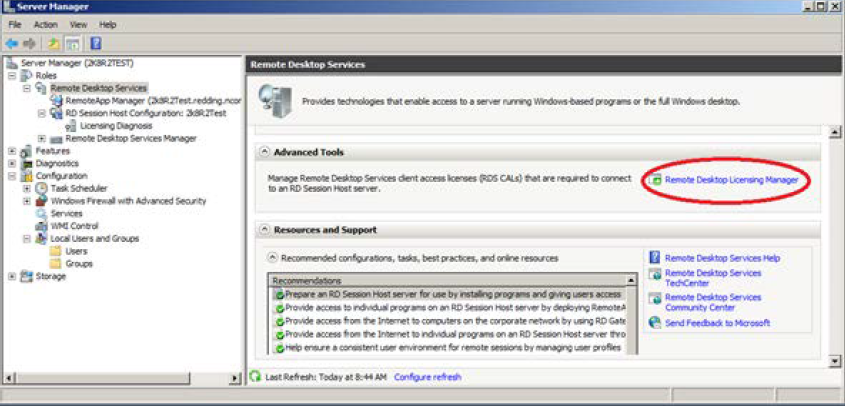Click the Remote Desktop Services Manager icon

(x=57, y=139)
